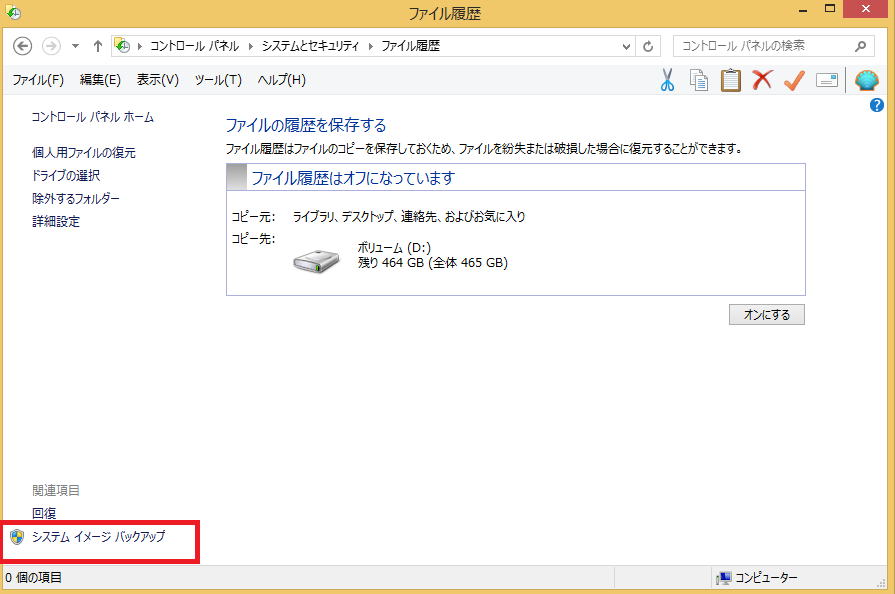Open the ドライブの選択 link
The height and width of the screenshot is (594, 895).
66,176
